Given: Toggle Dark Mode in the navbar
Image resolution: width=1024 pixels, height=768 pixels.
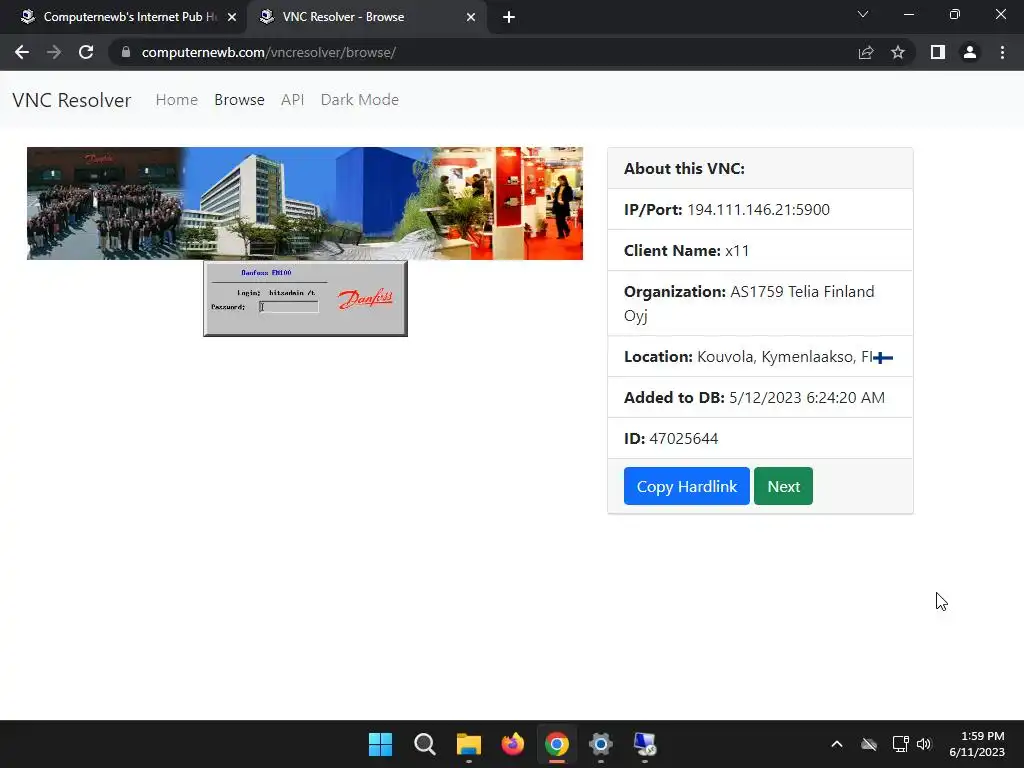Looking at the screenshot, I should [359, 100].
